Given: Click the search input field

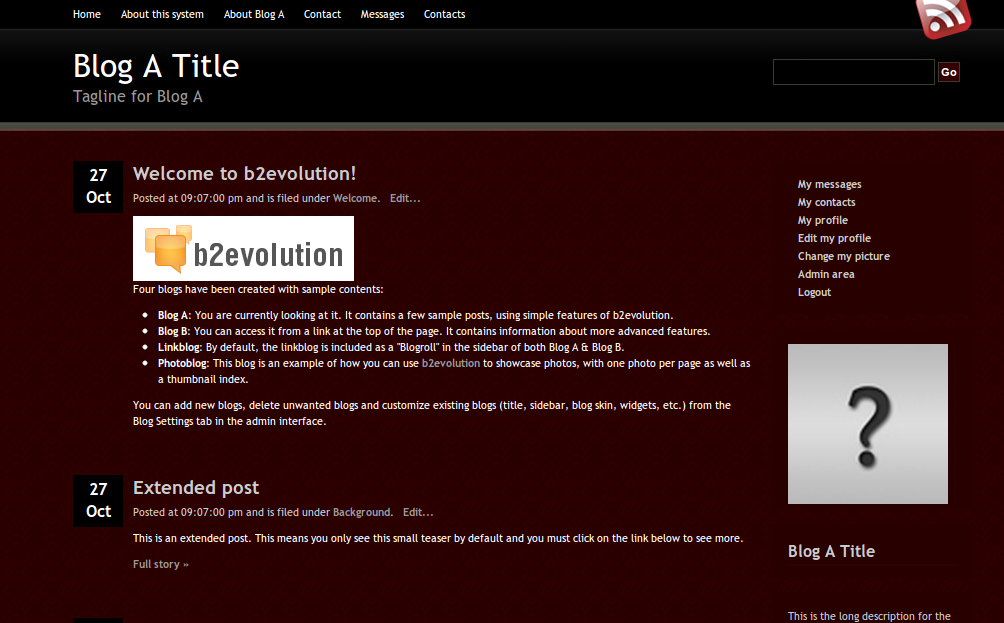Looking at the screenshot, I should [x=854, y=72].
